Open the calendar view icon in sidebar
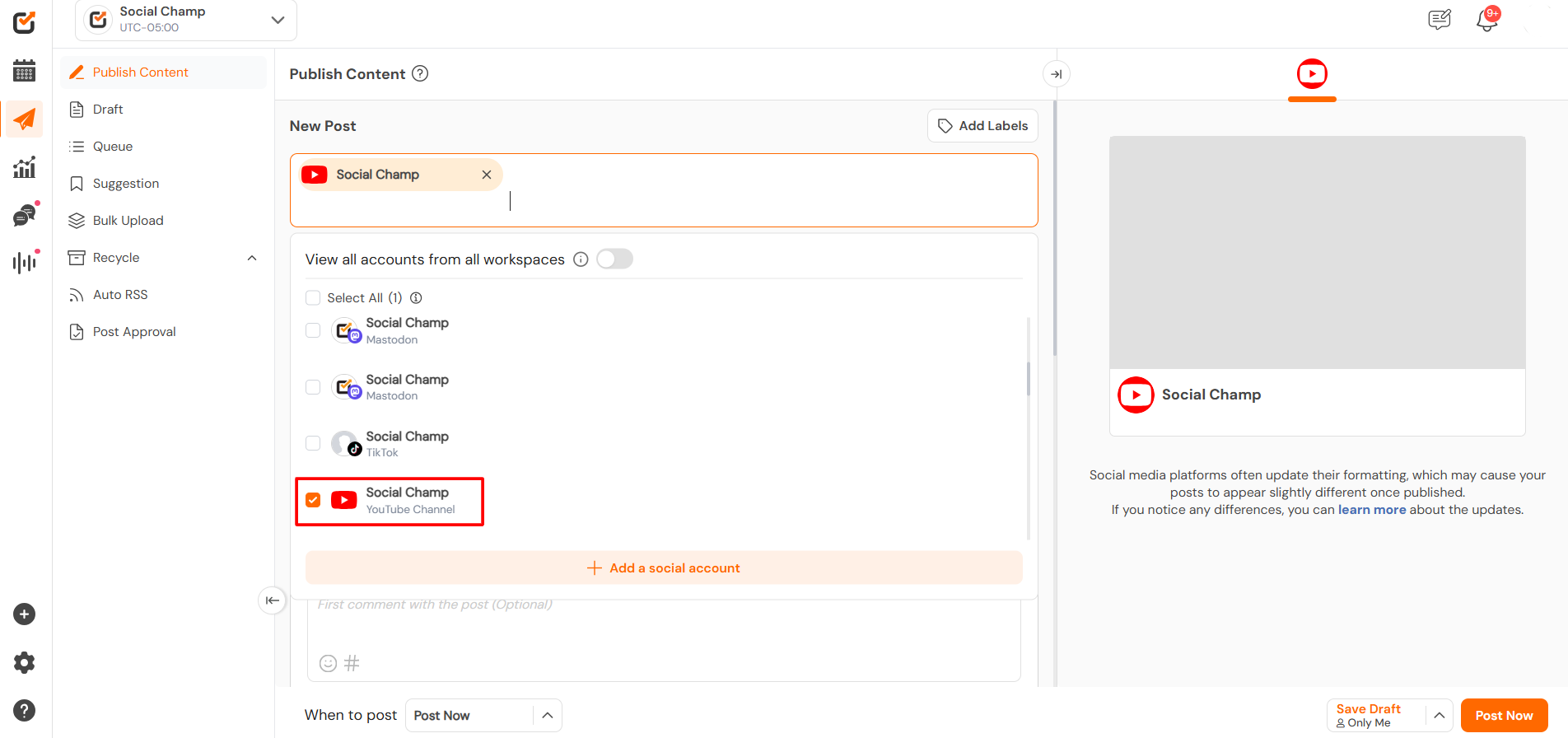 tap(25, 71)
